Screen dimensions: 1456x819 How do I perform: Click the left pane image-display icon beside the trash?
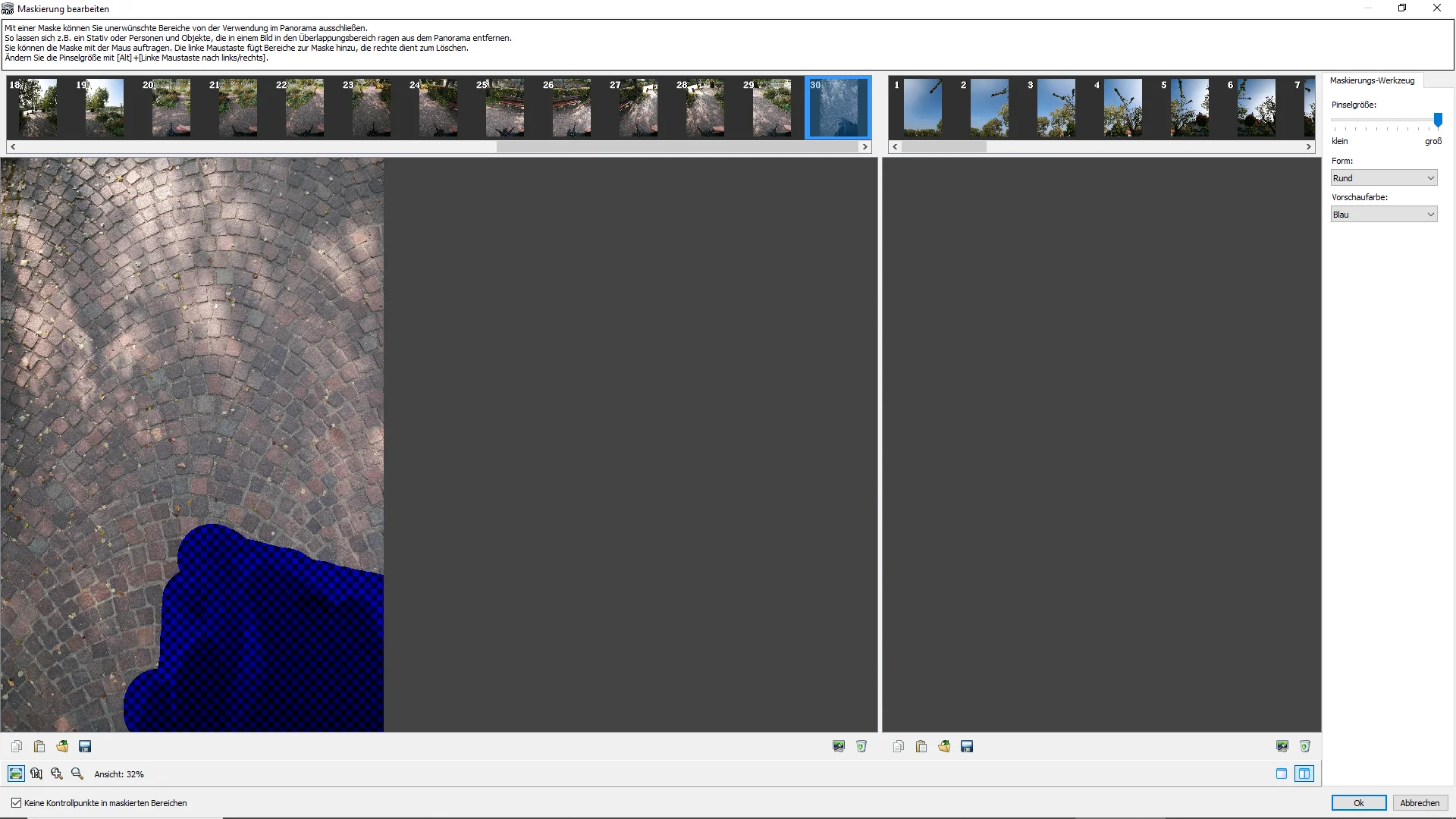tap(839, 746)
